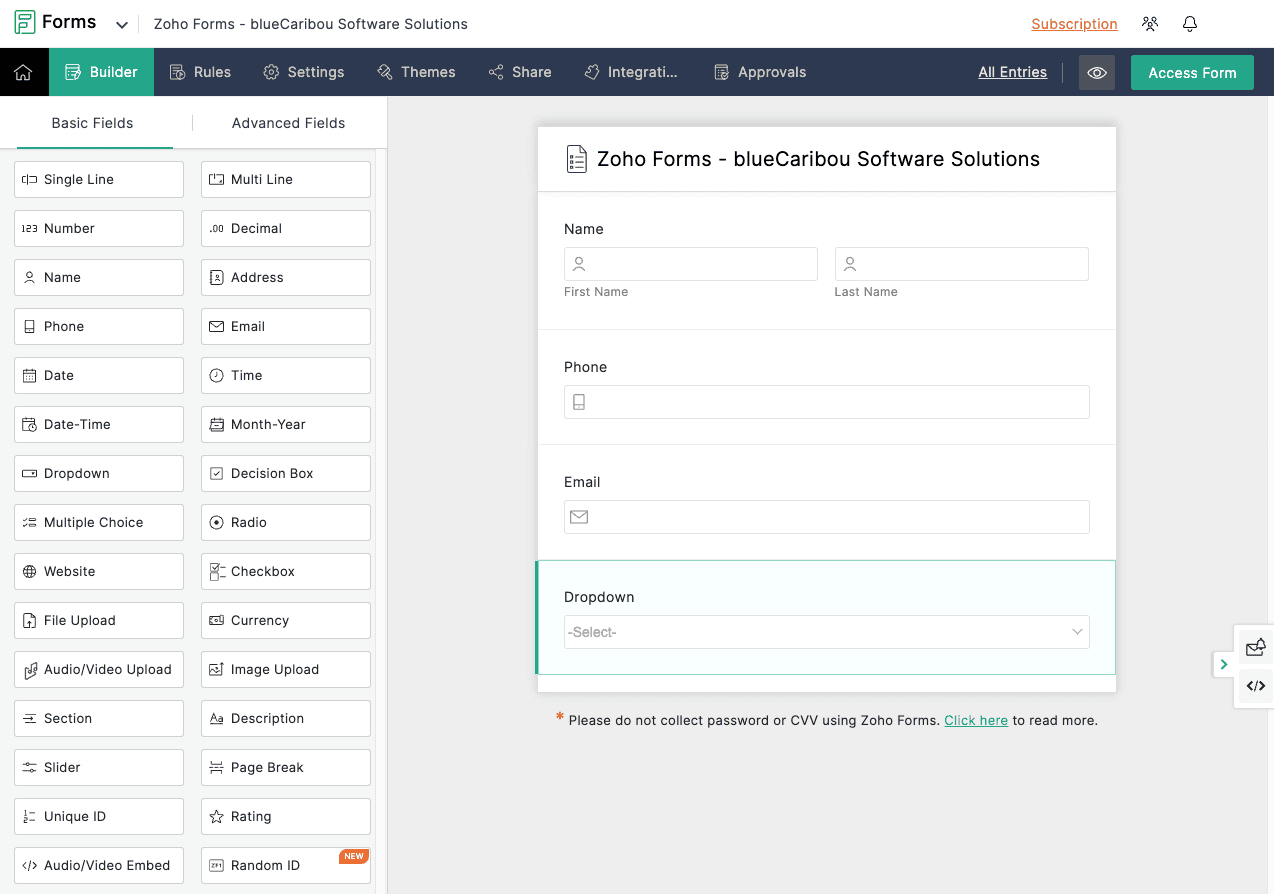Add a Page Break element
1274x894 pixels.
[286, 767]
